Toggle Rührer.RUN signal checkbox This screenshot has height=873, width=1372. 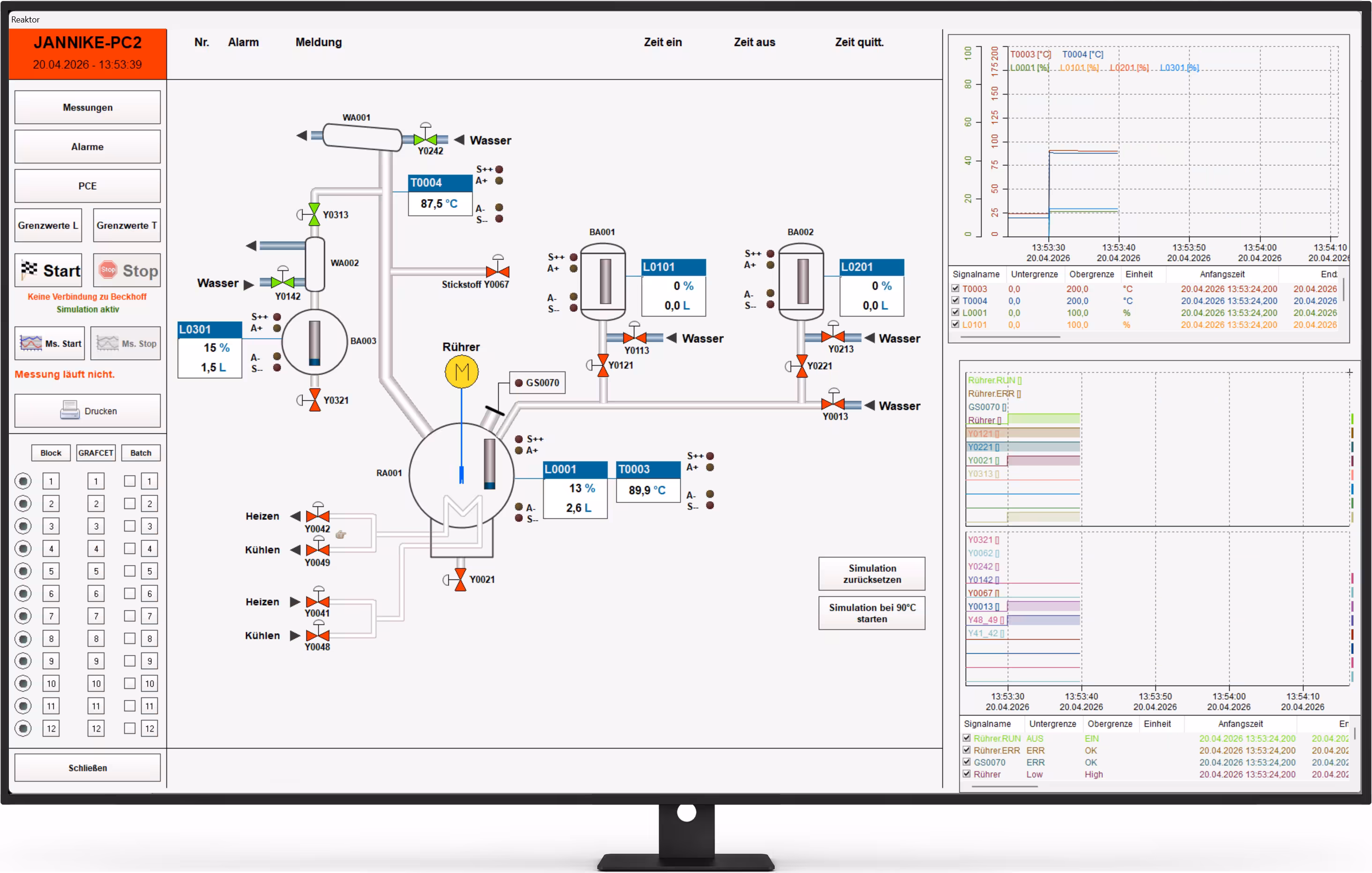coord(967,738)
